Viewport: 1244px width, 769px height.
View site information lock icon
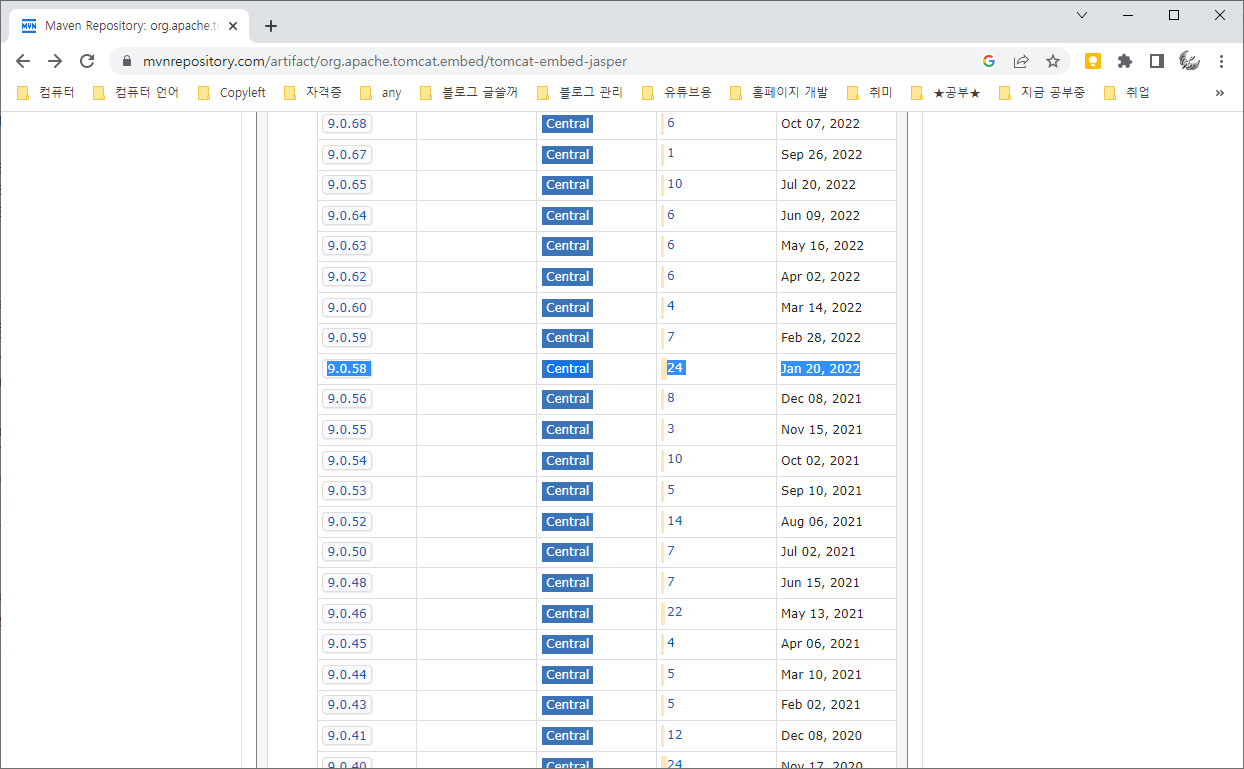(126, 61)
